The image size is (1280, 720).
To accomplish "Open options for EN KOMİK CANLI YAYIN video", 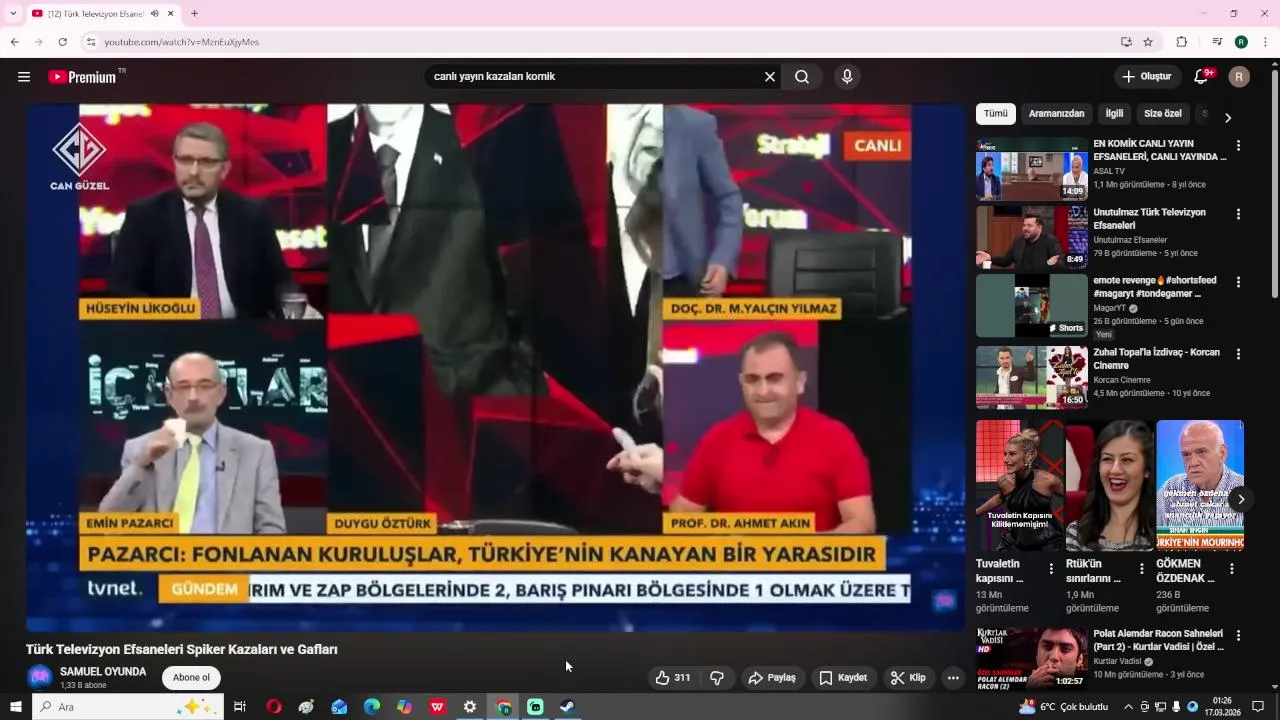I will point(1238,146).
